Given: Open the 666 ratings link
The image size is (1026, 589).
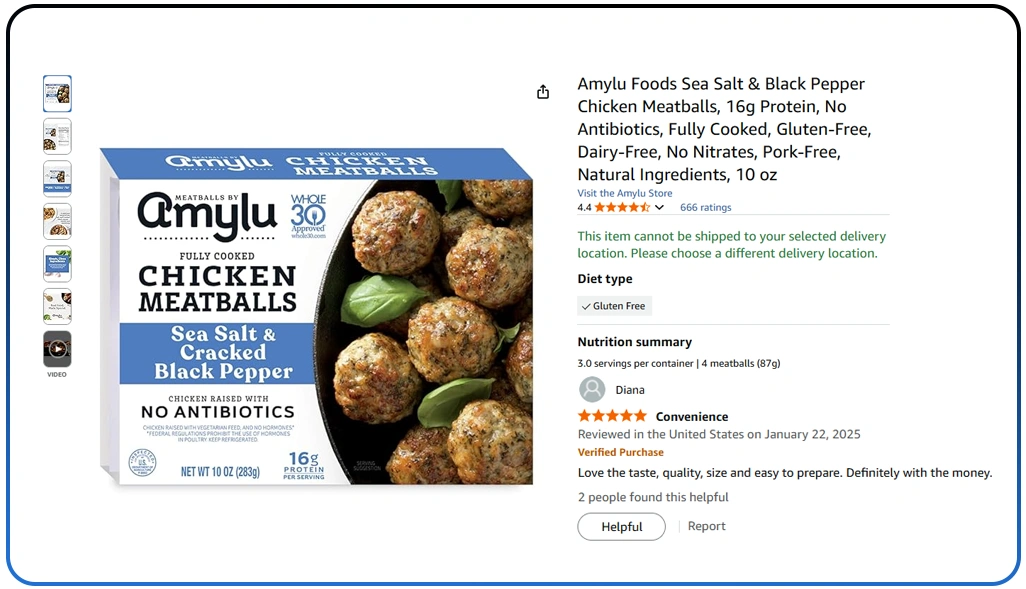Looking at the screenshot, I should (x=705, y=208).
